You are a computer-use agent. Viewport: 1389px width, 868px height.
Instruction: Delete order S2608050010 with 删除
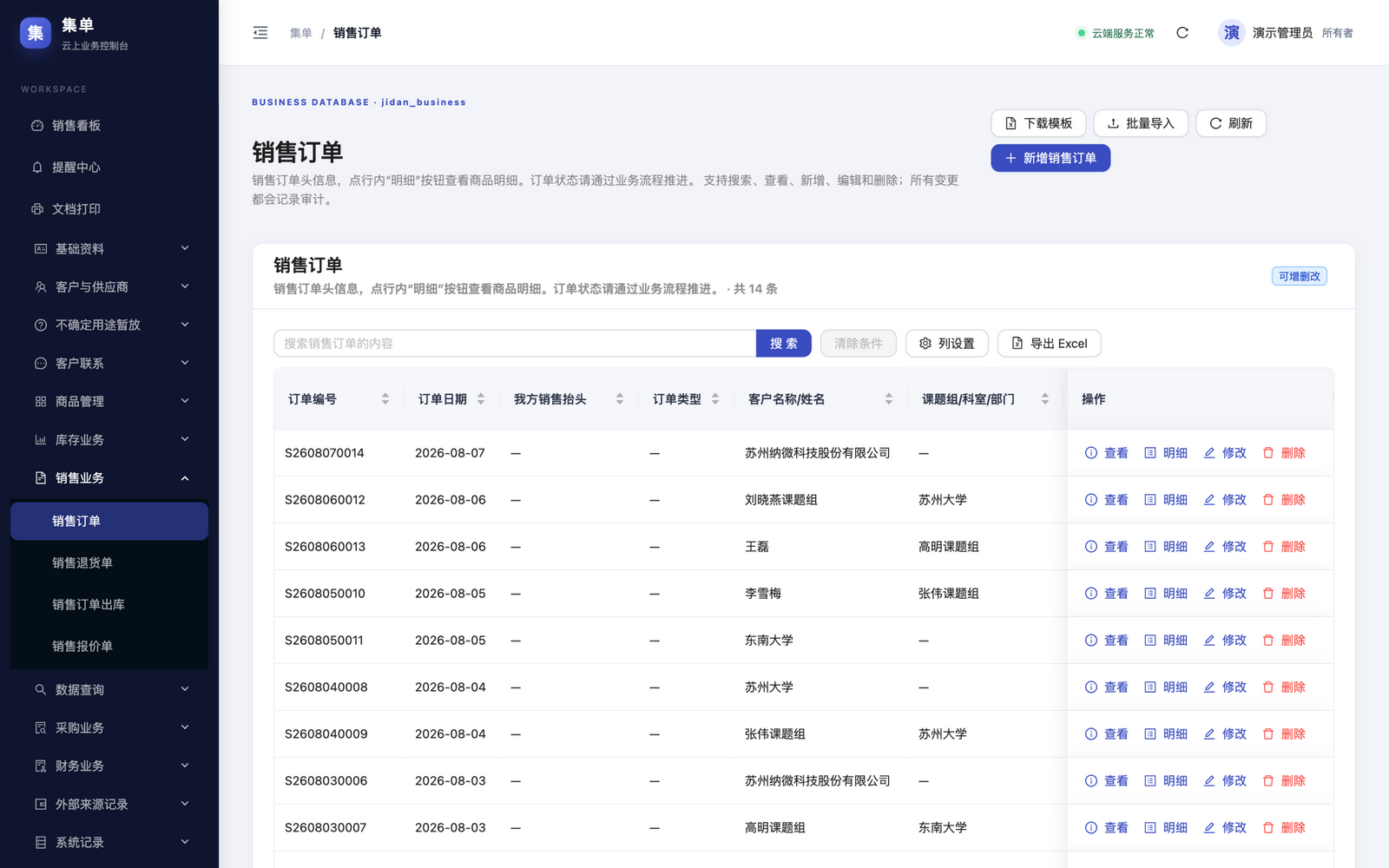pos(1284,594)
